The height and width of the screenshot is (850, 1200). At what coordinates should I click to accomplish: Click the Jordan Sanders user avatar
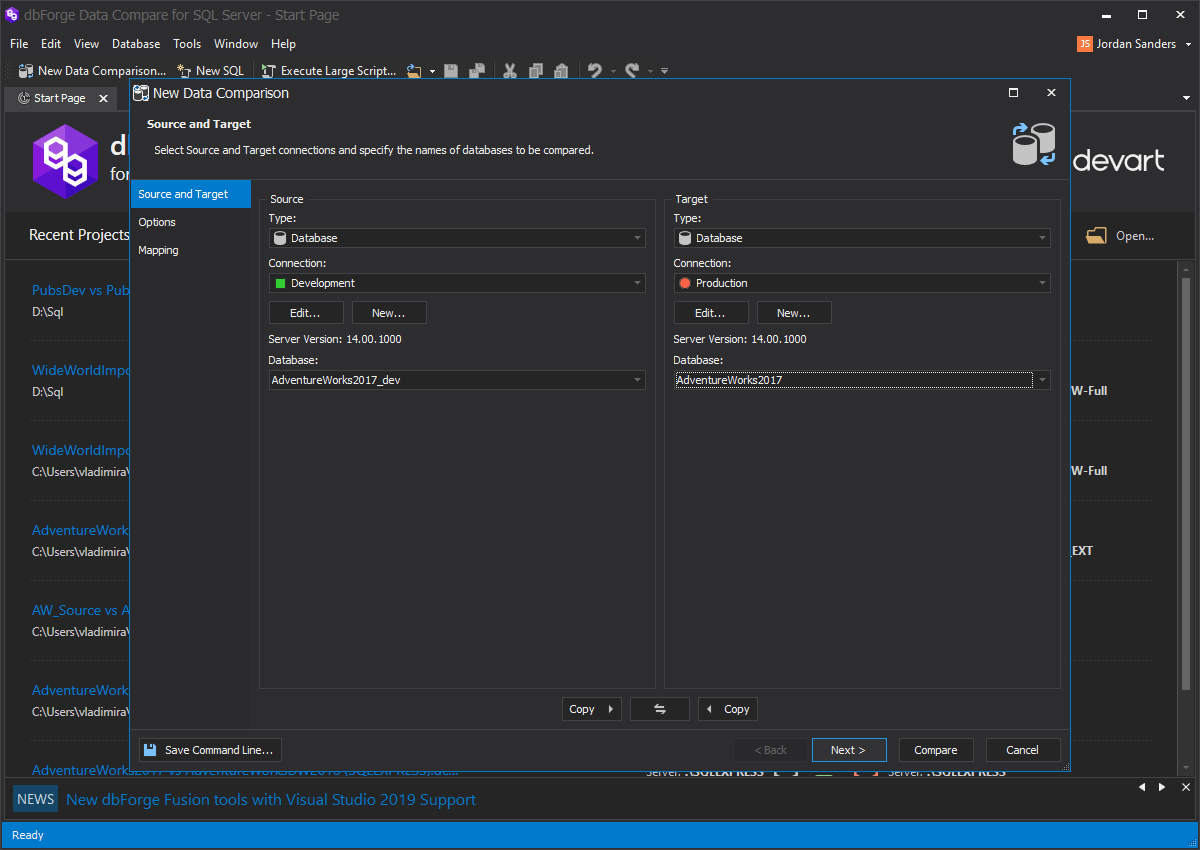pos(1085,44)
